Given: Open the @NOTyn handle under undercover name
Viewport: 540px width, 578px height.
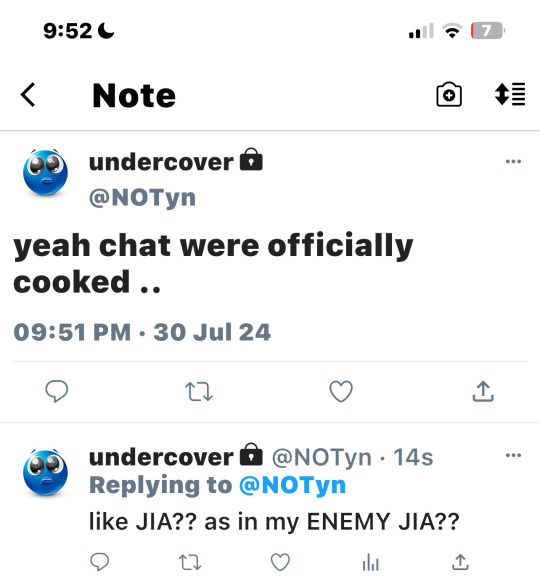Looking at the screenshot, I should coord(142,198).
